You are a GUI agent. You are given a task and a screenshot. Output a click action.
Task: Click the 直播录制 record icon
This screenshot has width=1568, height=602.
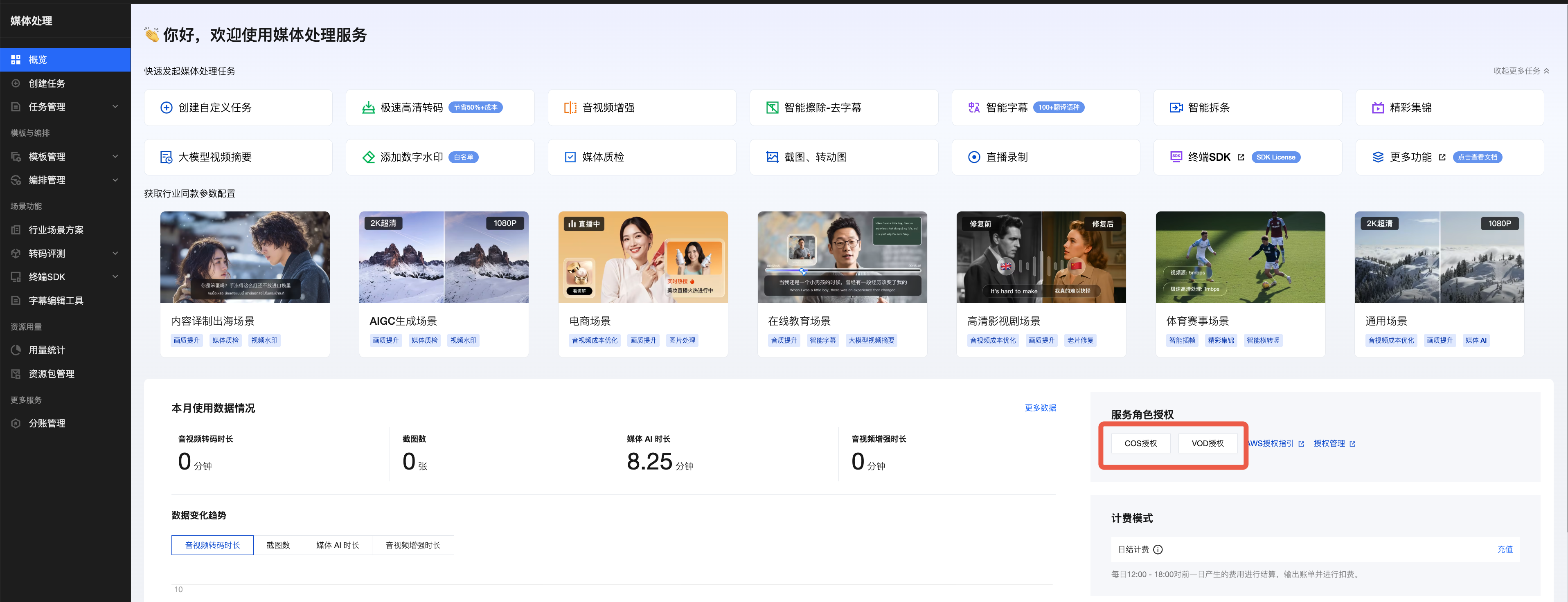(974, 157)
